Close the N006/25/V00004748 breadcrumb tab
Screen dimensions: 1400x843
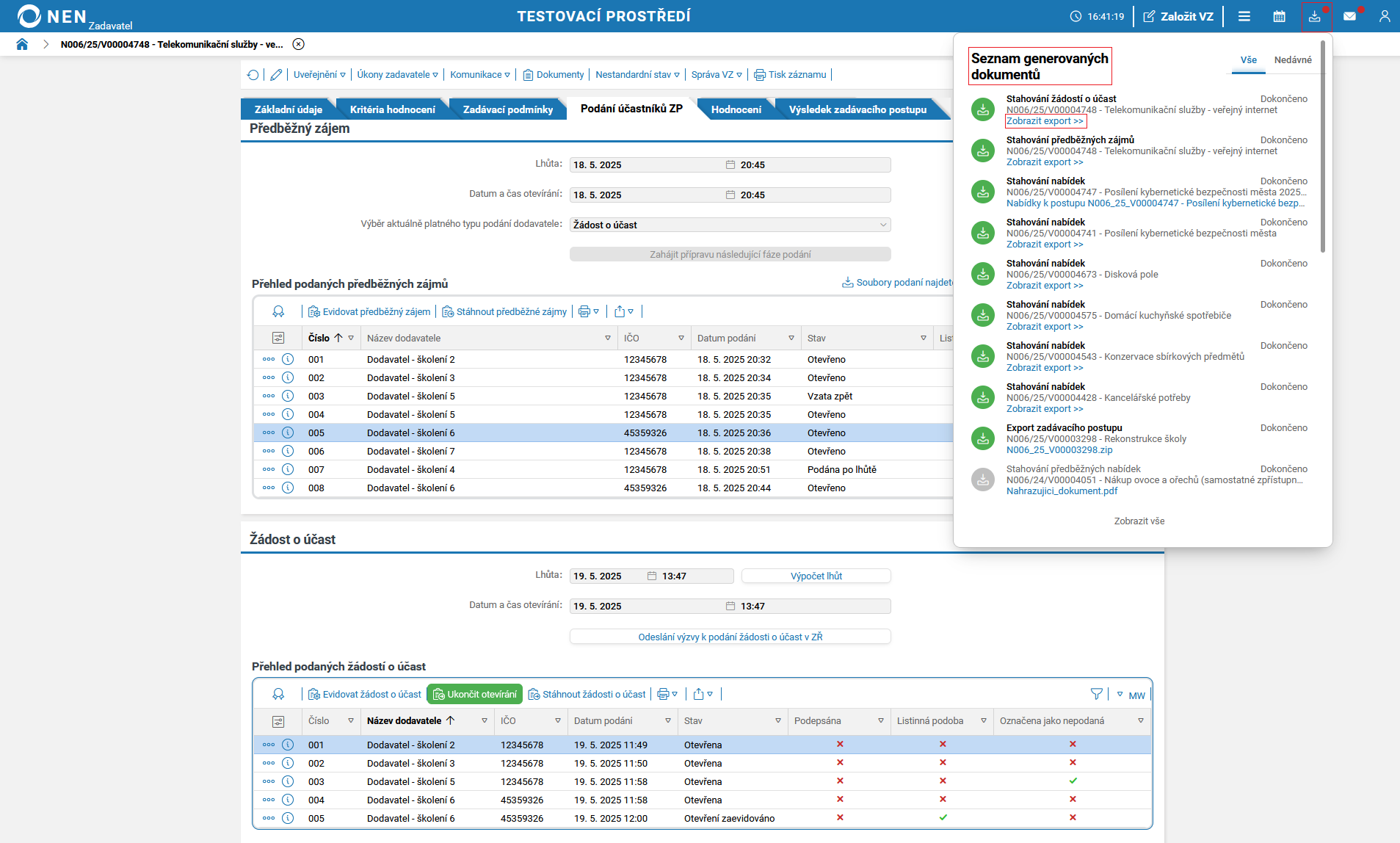(298, 44)
